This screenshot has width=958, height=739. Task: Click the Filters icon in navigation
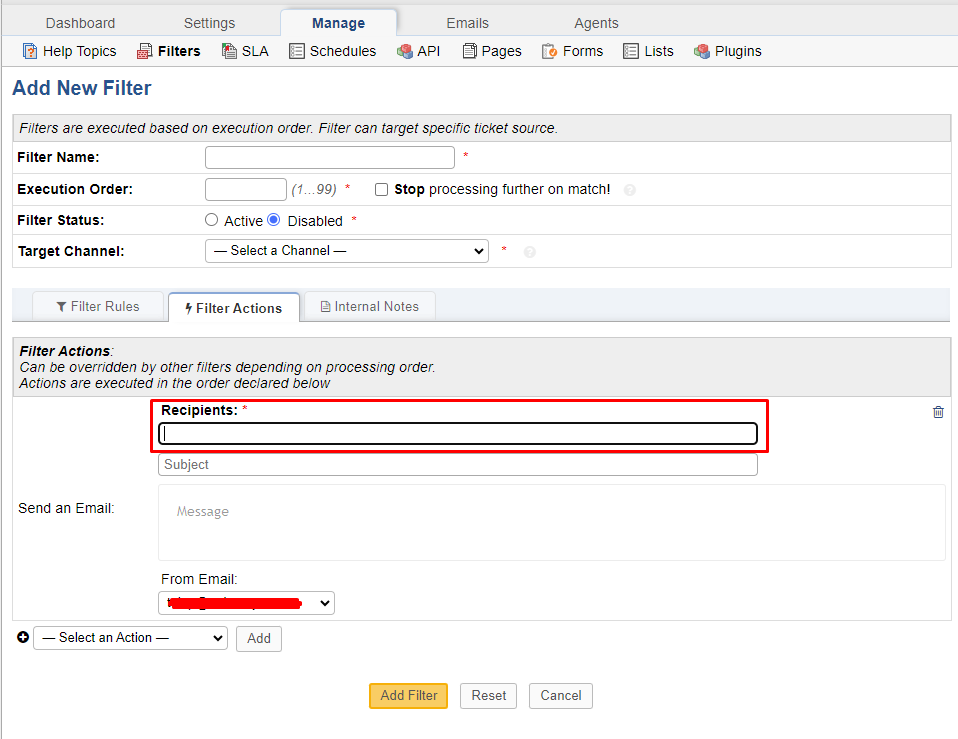145,51
